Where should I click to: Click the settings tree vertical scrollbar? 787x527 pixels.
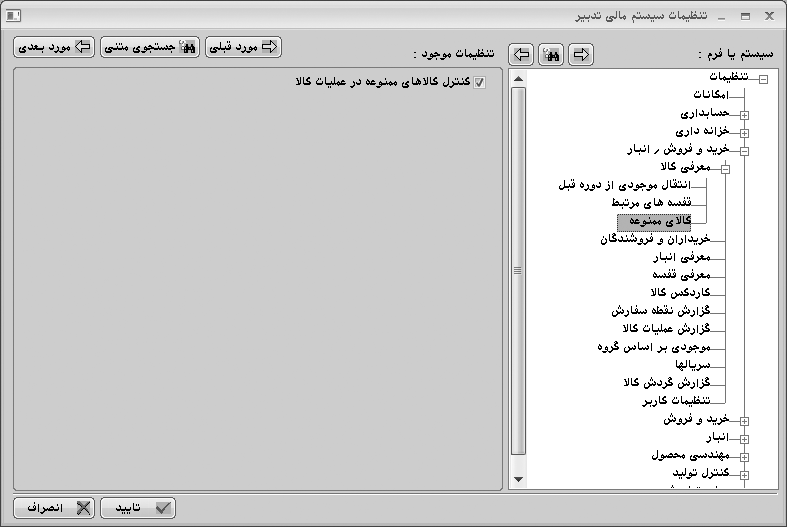point(517,270)
